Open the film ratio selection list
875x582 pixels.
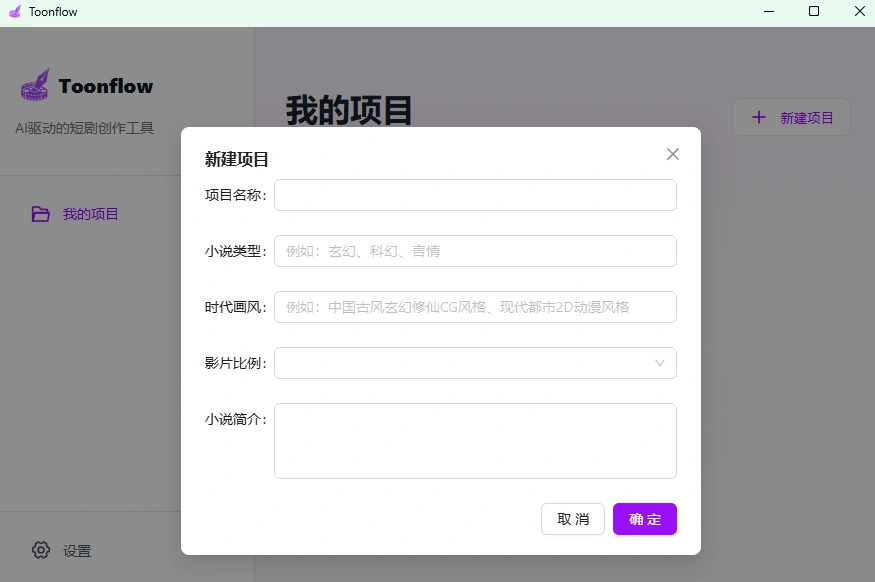pos(475,363)
